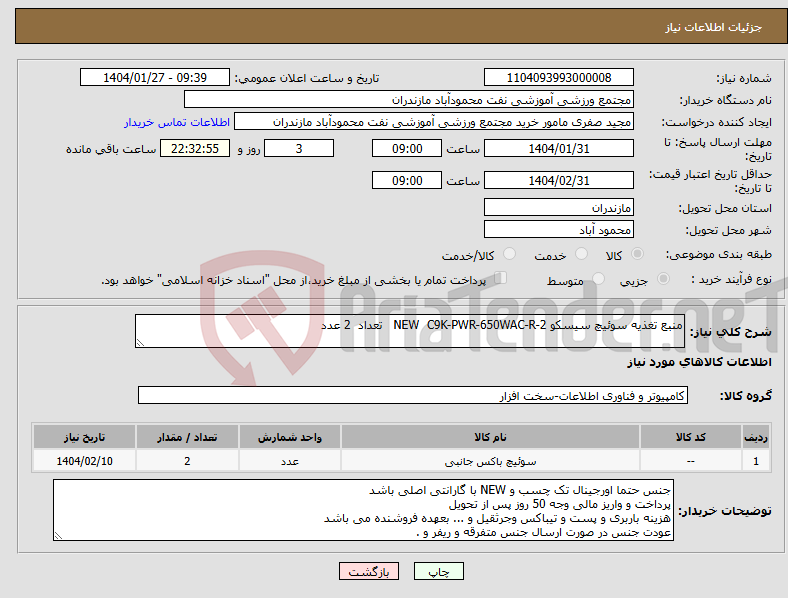Click the نام کالا column header
The height and width of the screenshot is (598, 788).
(490, 437)
